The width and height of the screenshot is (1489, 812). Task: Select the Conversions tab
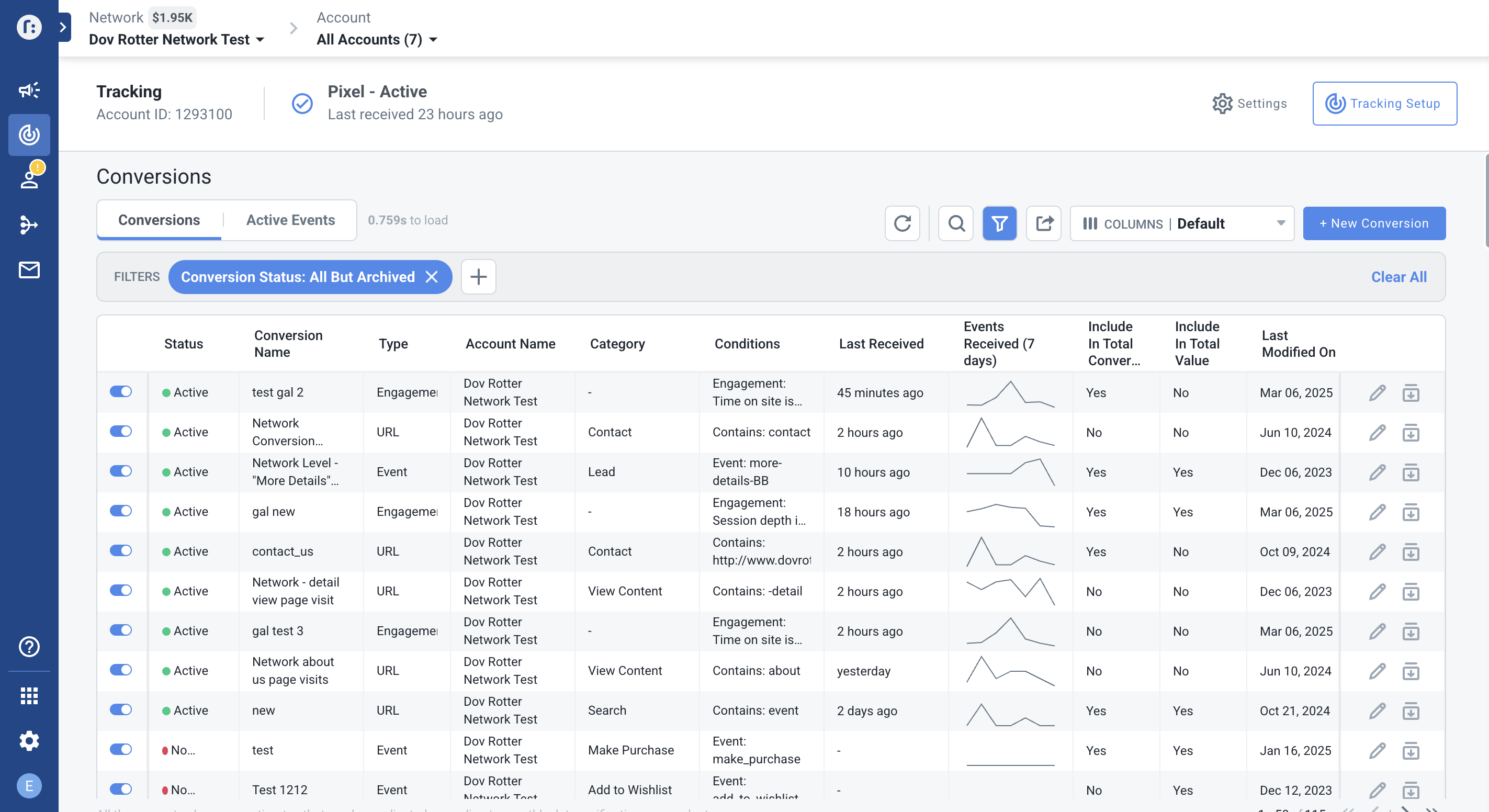point(159,220)
